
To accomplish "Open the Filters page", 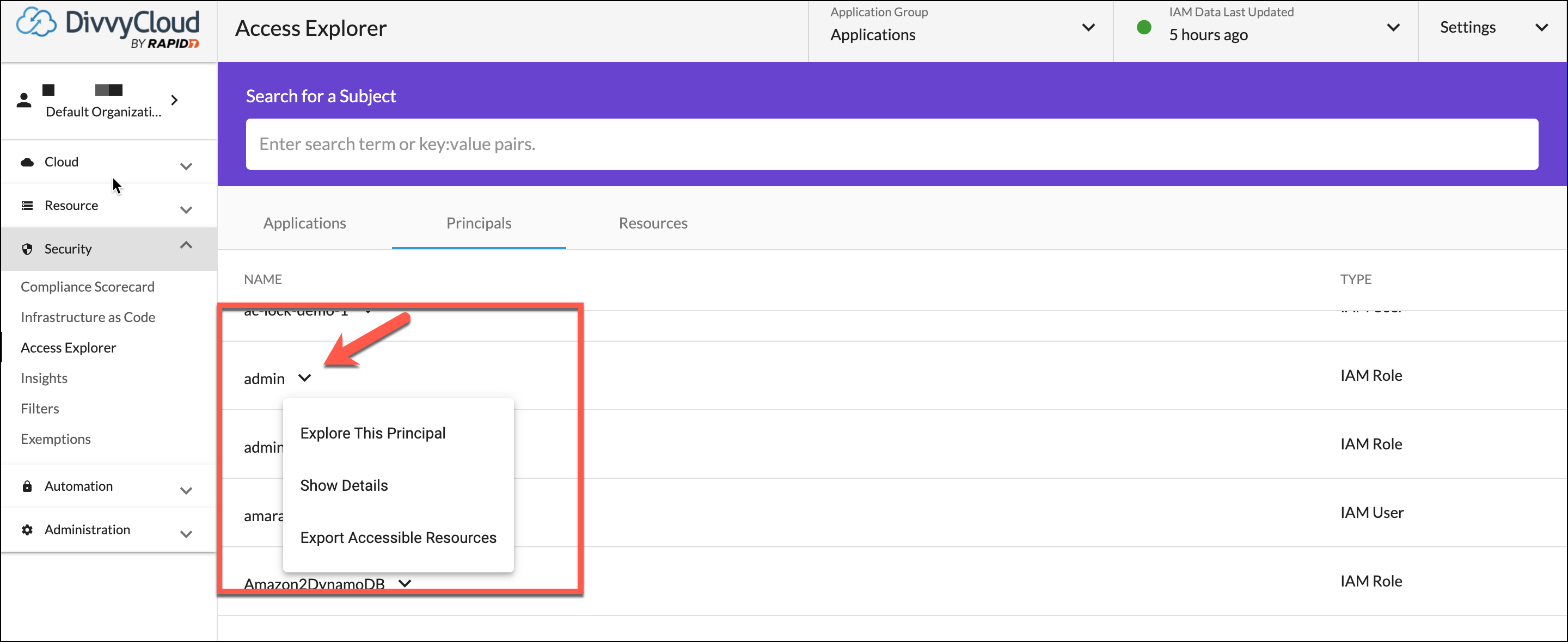I will click(40, 409).
